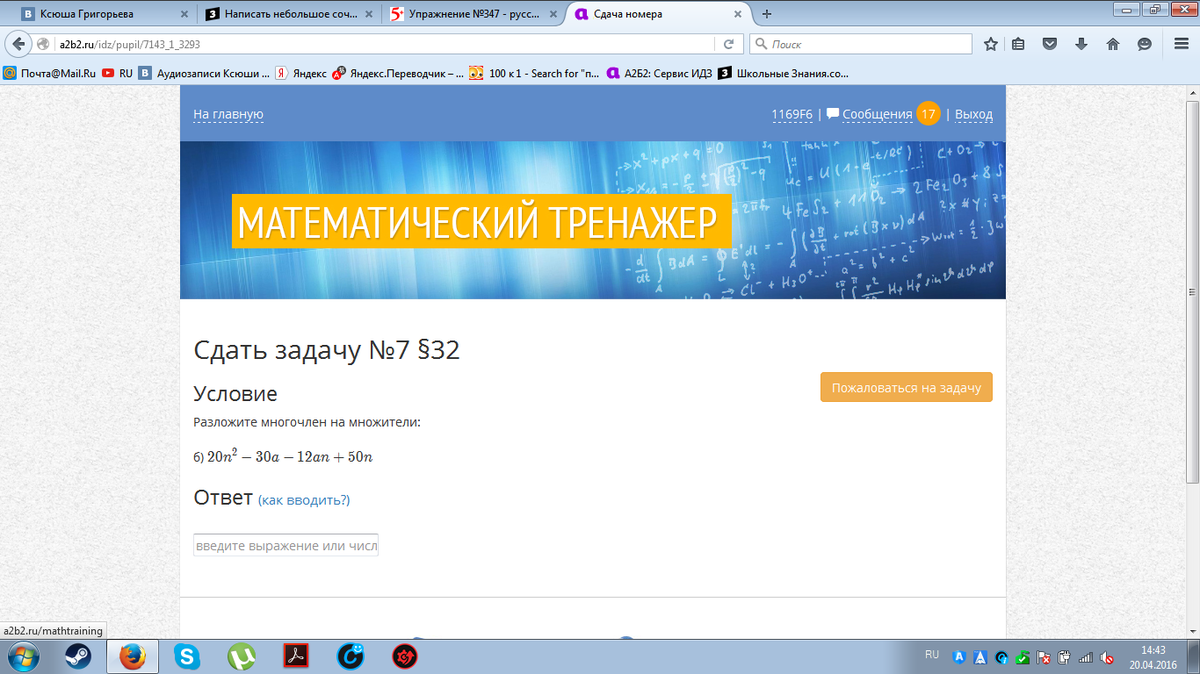Image resolution: width=1200 pixels, height=674 pixels.
Task: Bookmark this page with the star icon
Action: pyautogui.click(x=990, y=44)
